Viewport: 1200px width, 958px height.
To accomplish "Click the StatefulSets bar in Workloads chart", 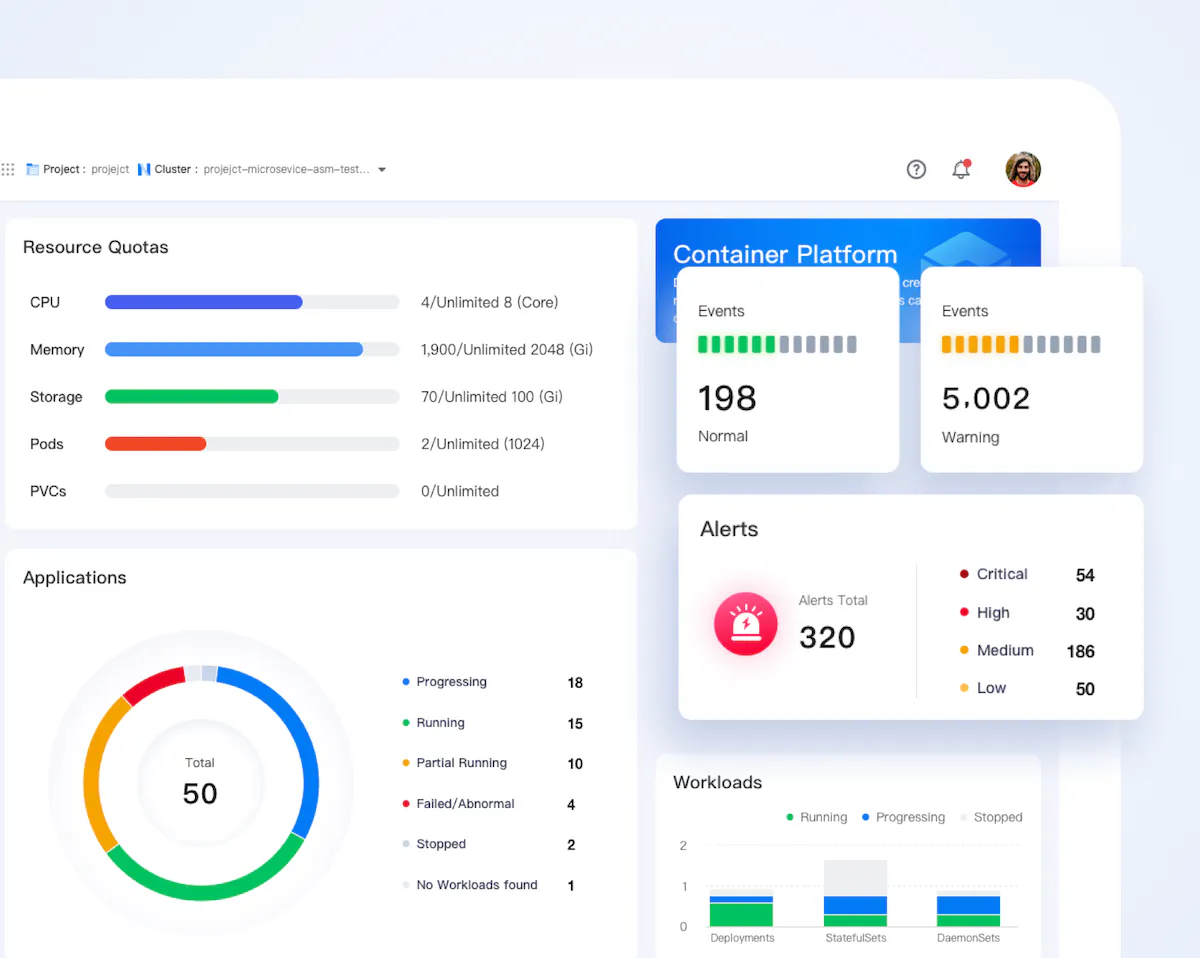I will click(855, 893).
